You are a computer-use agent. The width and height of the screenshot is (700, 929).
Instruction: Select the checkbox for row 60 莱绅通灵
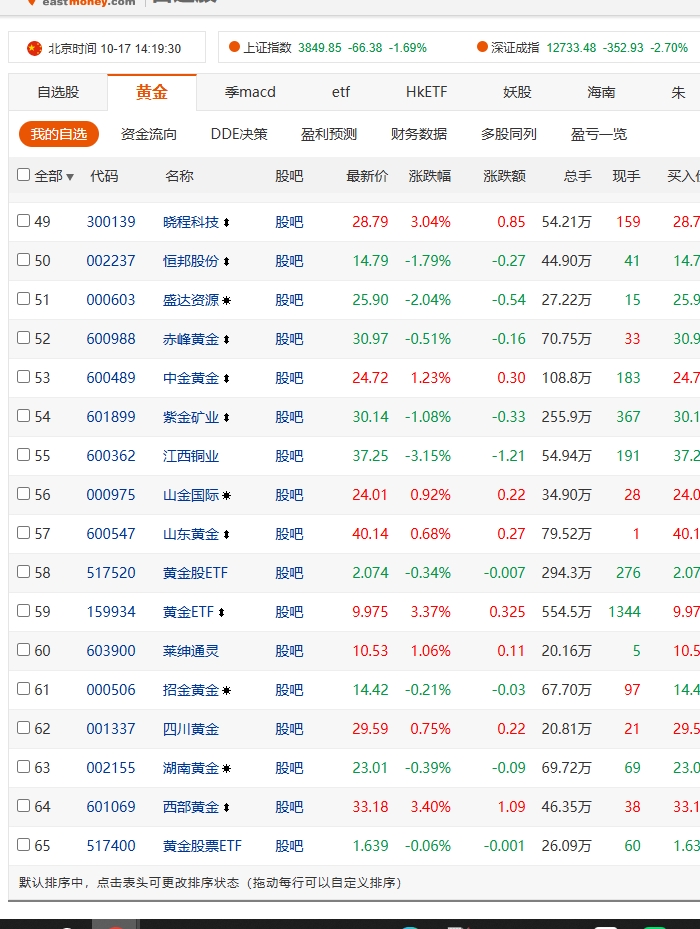[x=24, y=650]
